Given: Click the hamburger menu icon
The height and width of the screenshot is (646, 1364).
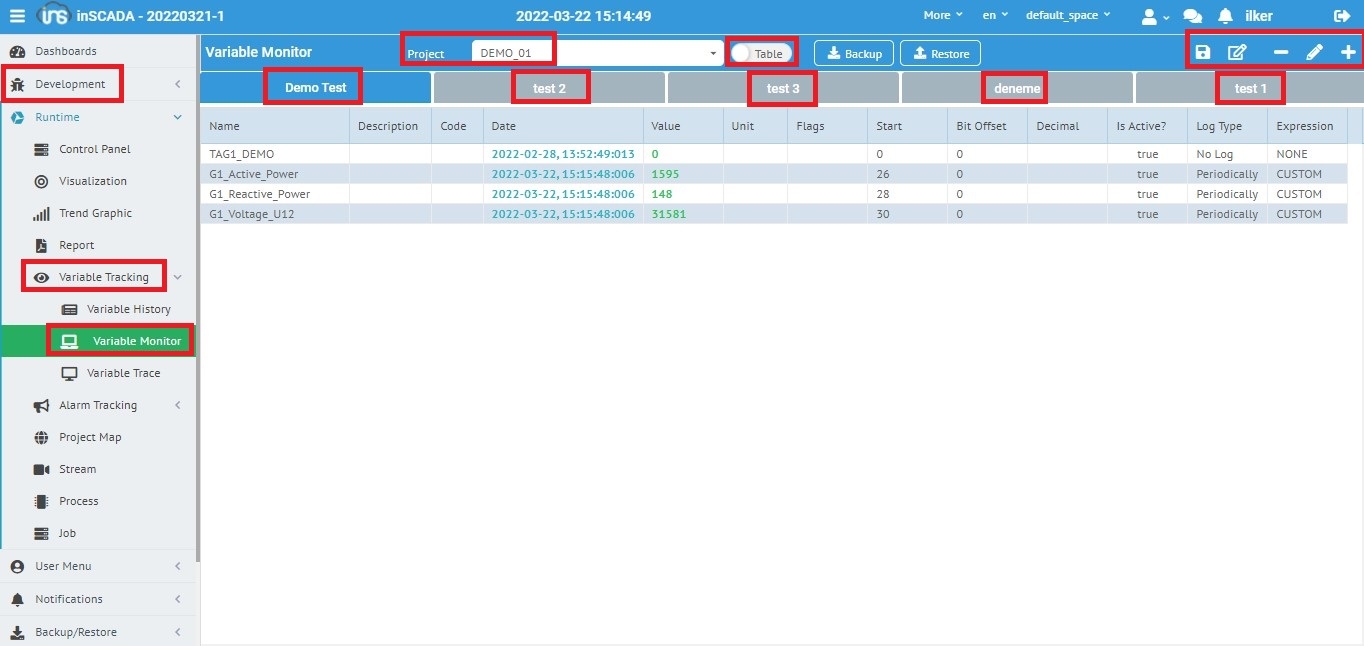Looking at the screenshot, I should 17,16.
